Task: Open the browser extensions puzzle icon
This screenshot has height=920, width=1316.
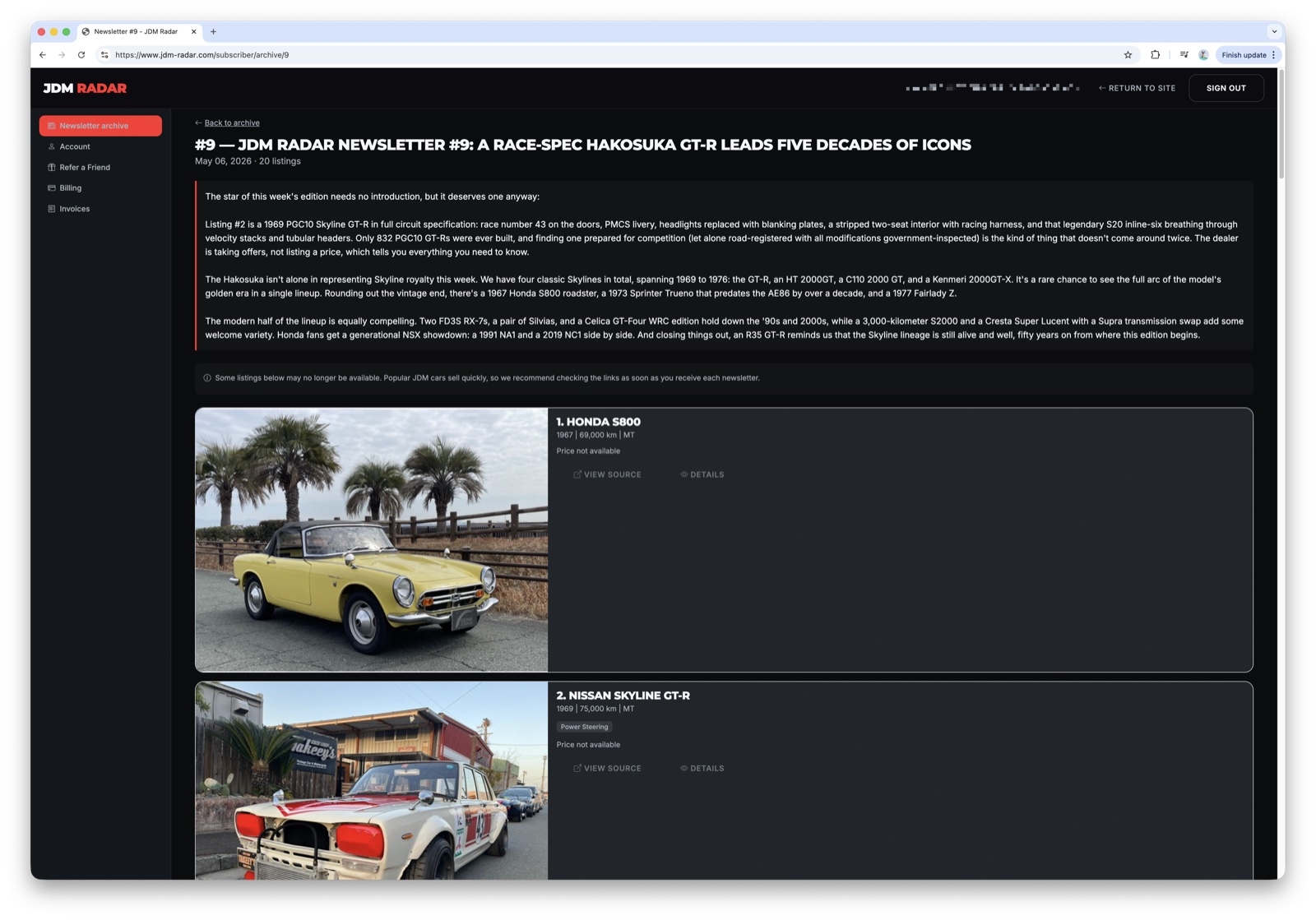Action: [1155, 55]
